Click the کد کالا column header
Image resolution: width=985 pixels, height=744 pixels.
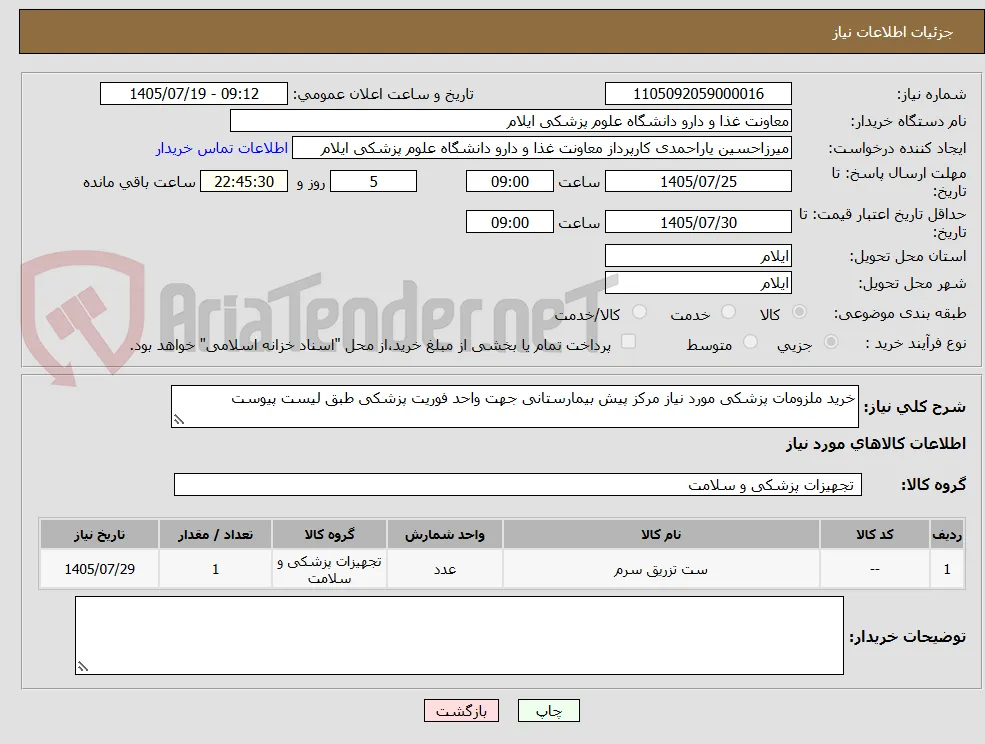875,535
